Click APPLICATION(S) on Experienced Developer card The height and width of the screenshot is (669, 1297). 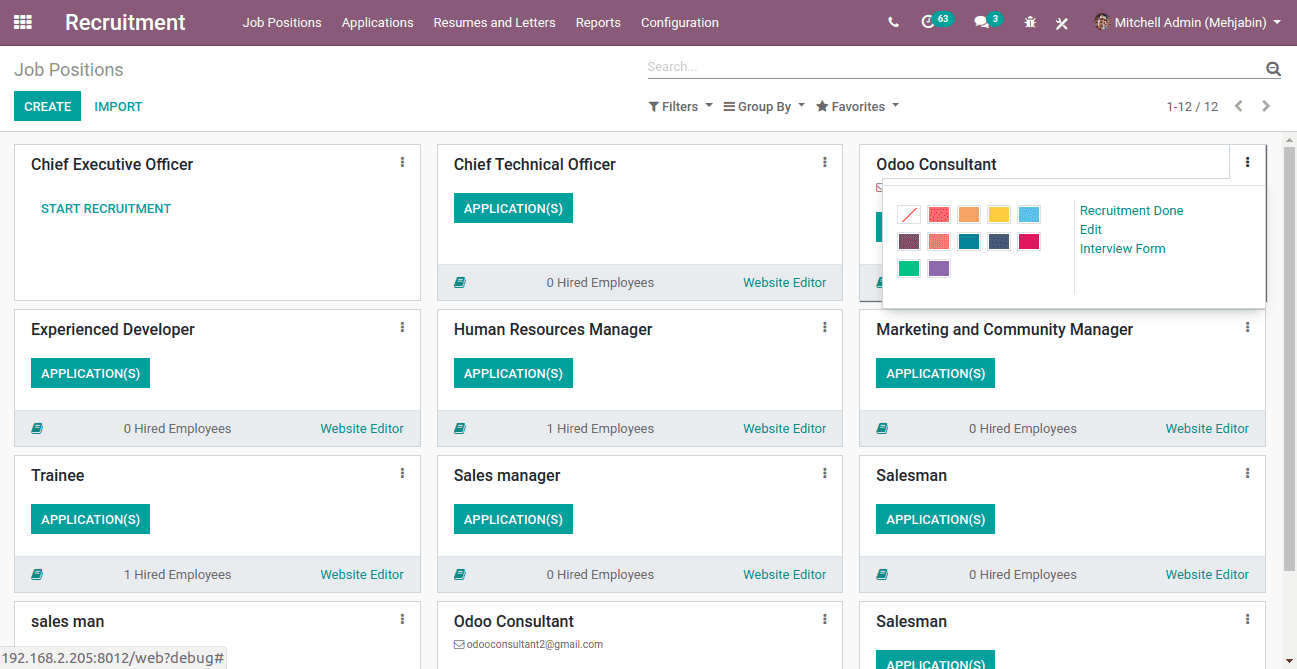pyautogui.click(x=90, y=373)
